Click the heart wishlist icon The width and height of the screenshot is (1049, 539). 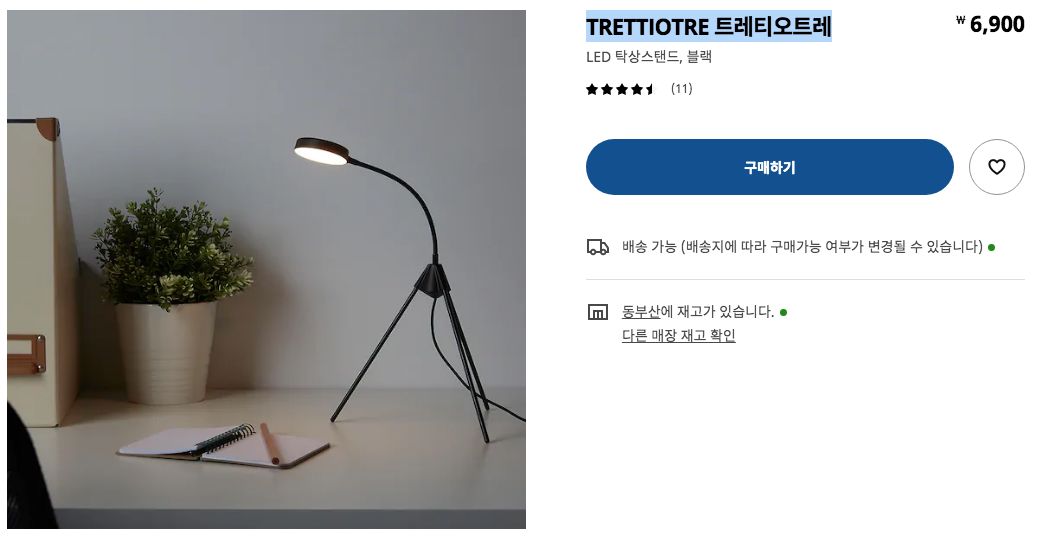[996, 167]
